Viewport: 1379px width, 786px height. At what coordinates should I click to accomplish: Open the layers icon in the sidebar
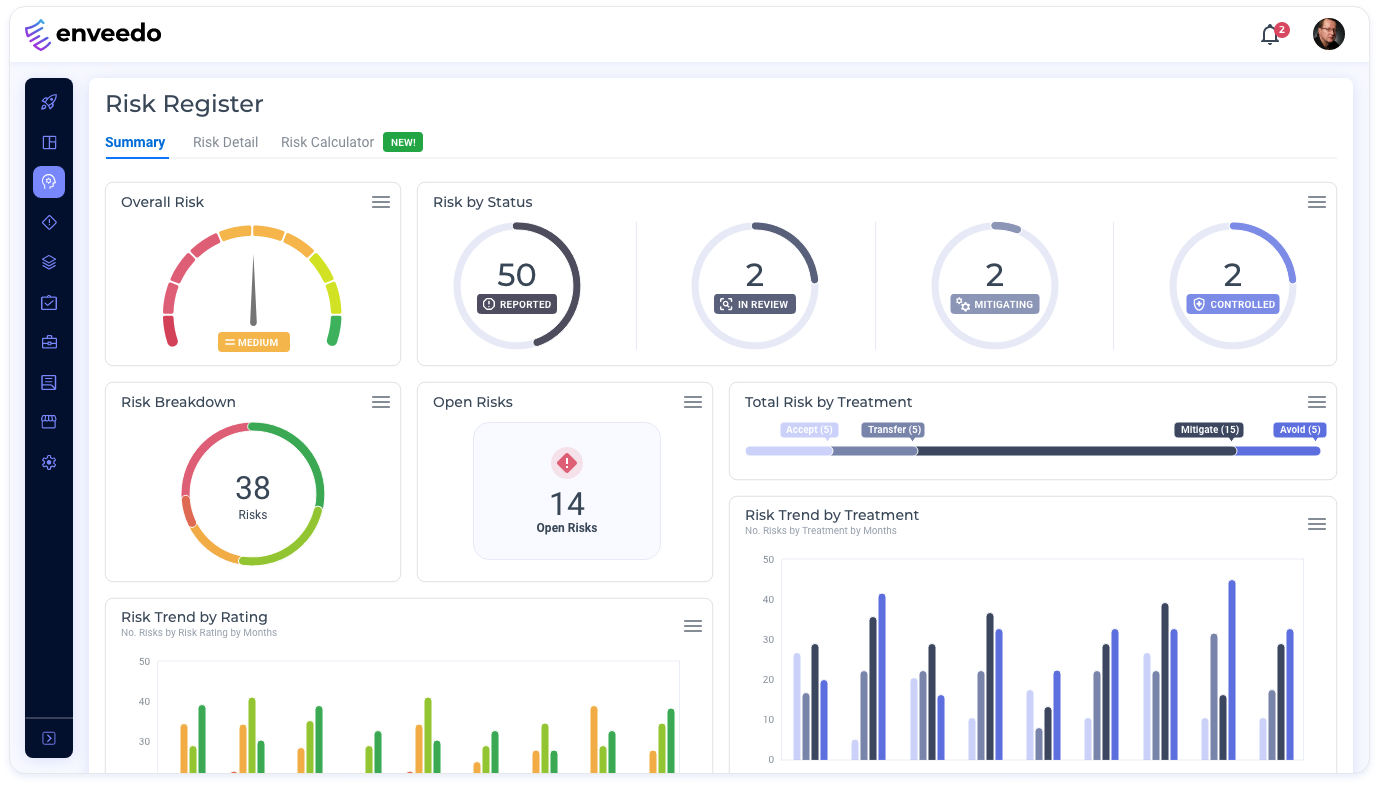coord(48,262)
